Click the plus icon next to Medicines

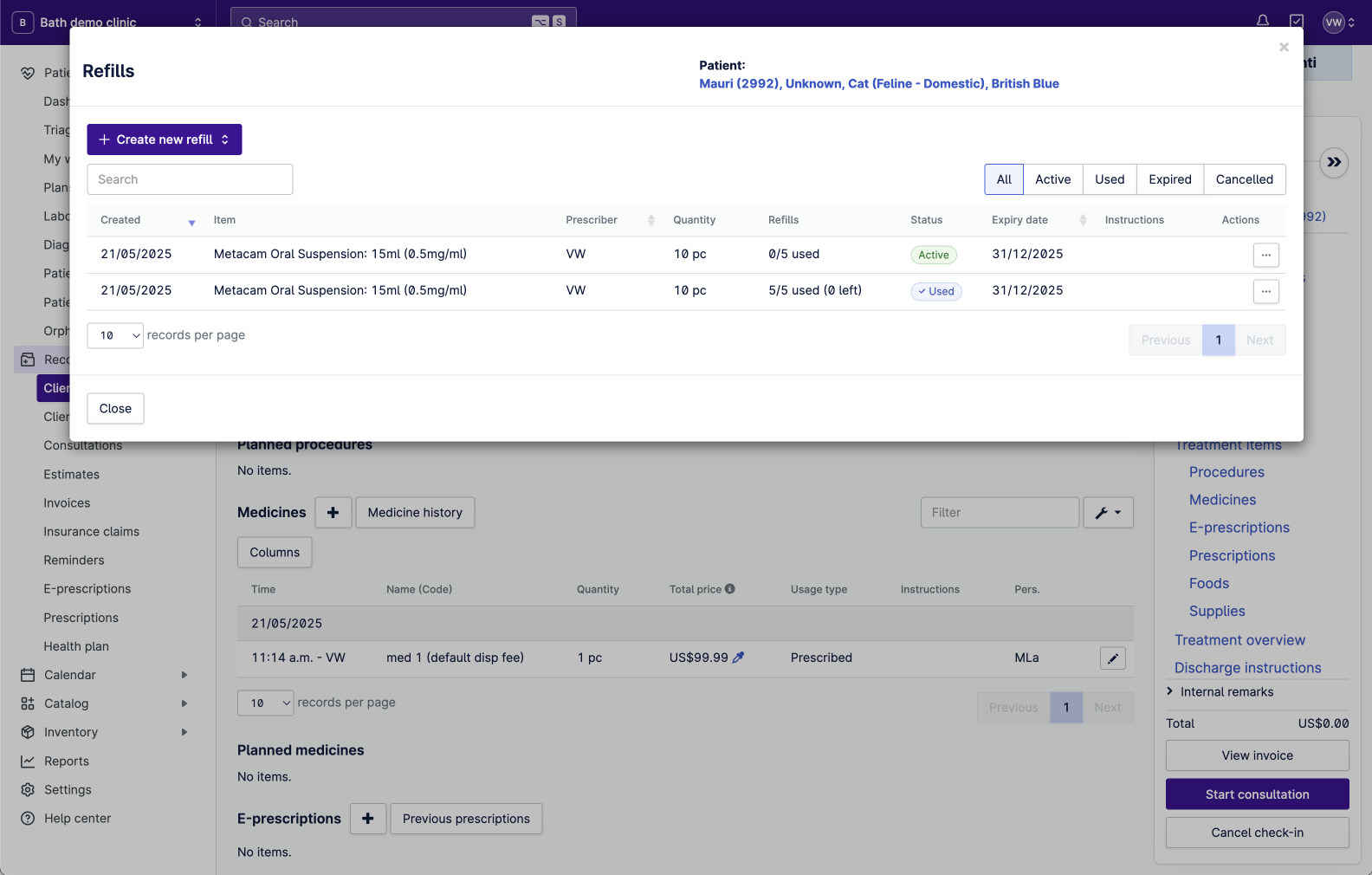pos(333,513)
